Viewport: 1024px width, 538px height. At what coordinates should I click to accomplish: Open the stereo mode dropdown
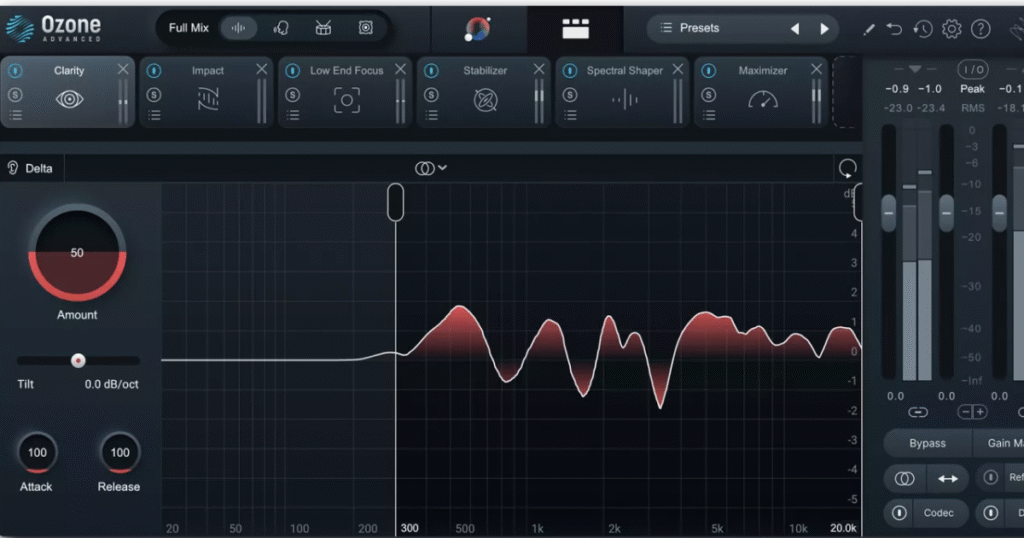(431, 168)
